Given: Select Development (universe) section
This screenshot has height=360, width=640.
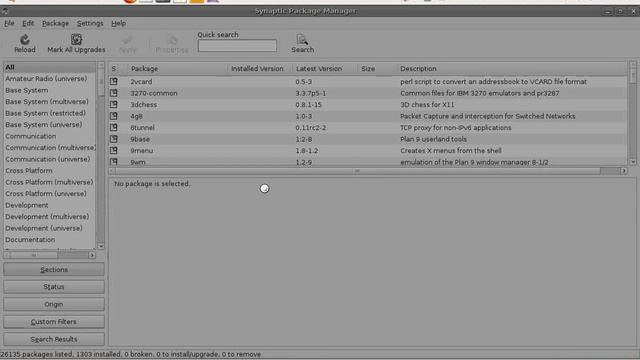Looking at the screenshot, I should [50, 228].
